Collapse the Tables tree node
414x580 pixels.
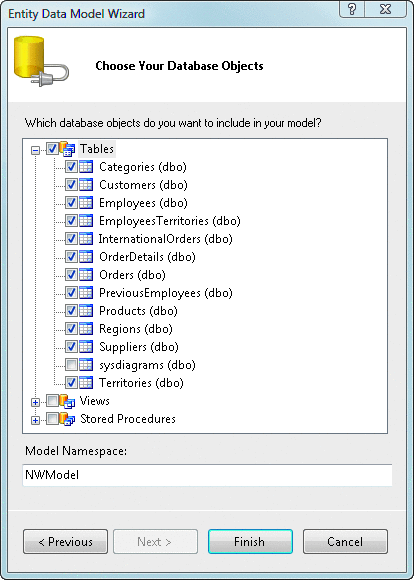36,150
